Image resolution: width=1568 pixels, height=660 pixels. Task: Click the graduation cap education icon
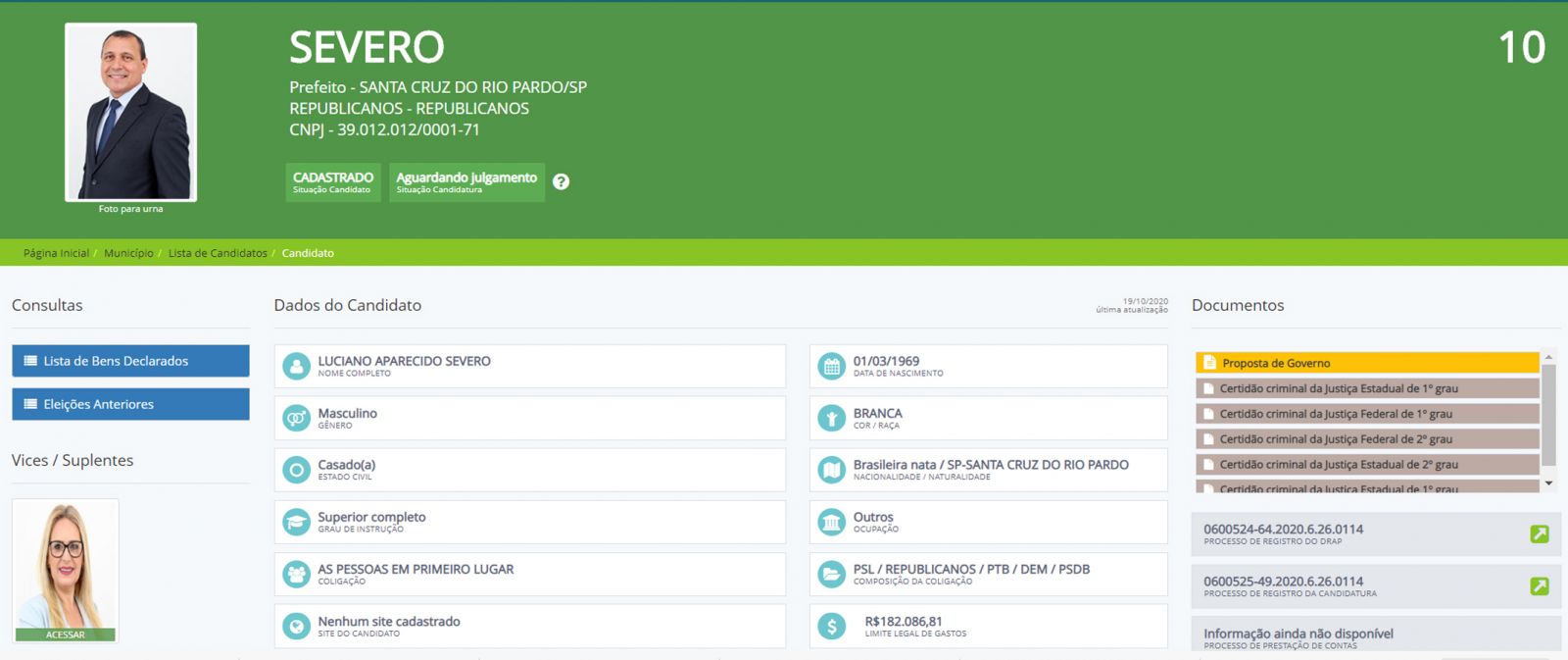coord(296,523)
